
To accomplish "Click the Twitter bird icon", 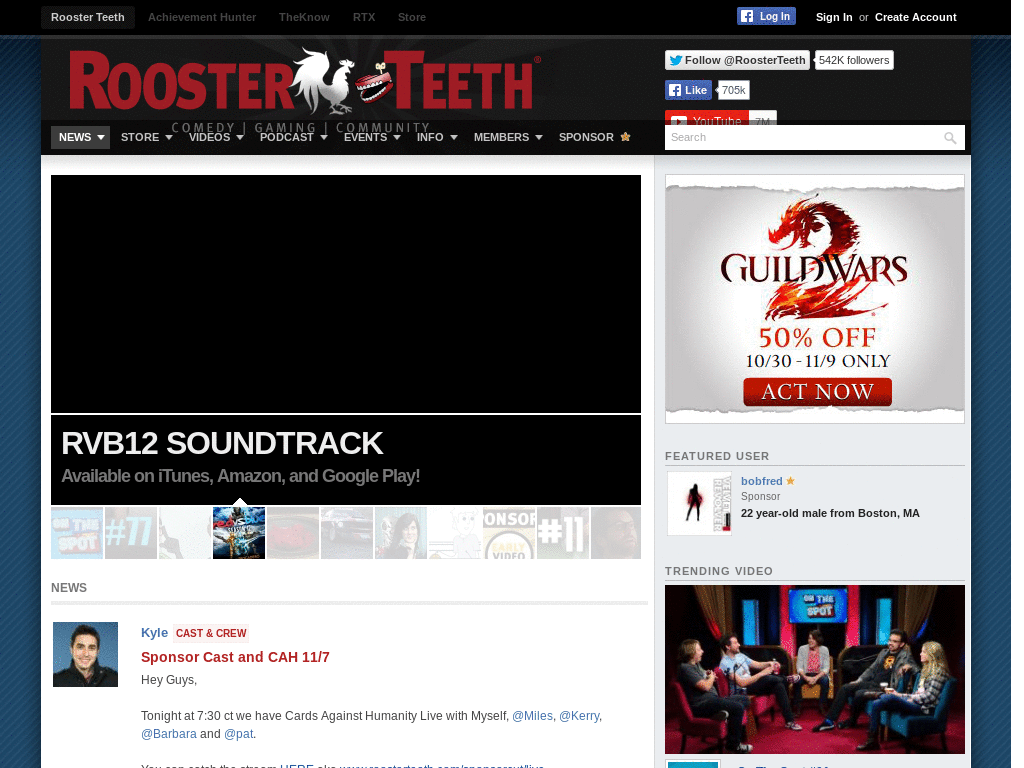I will tap(676, 60).
